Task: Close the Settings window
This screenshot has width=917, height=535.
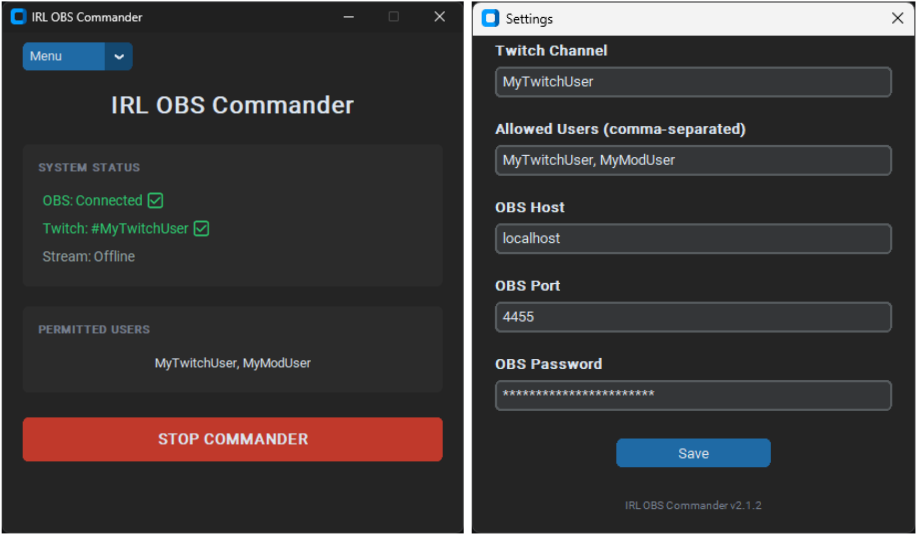Action: [x=897, y=18]
